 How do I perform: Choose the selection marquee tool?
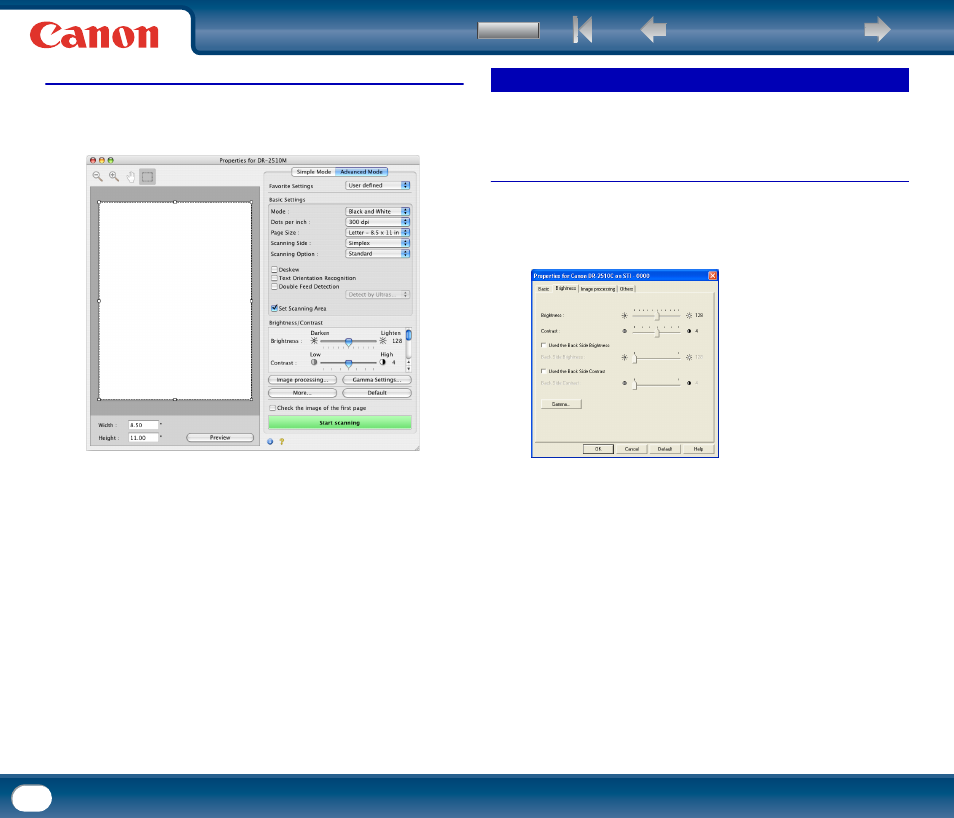[147, 177]
